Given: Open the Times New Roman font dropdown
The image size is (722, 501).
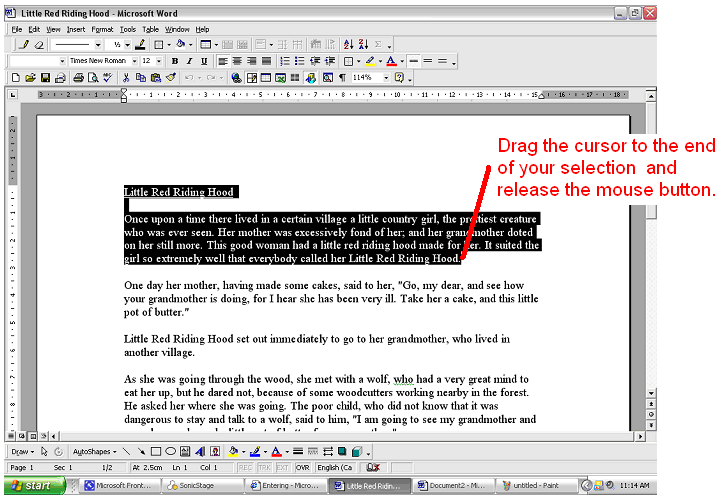Looking at the screenshot, I should (x=134, y=61).
